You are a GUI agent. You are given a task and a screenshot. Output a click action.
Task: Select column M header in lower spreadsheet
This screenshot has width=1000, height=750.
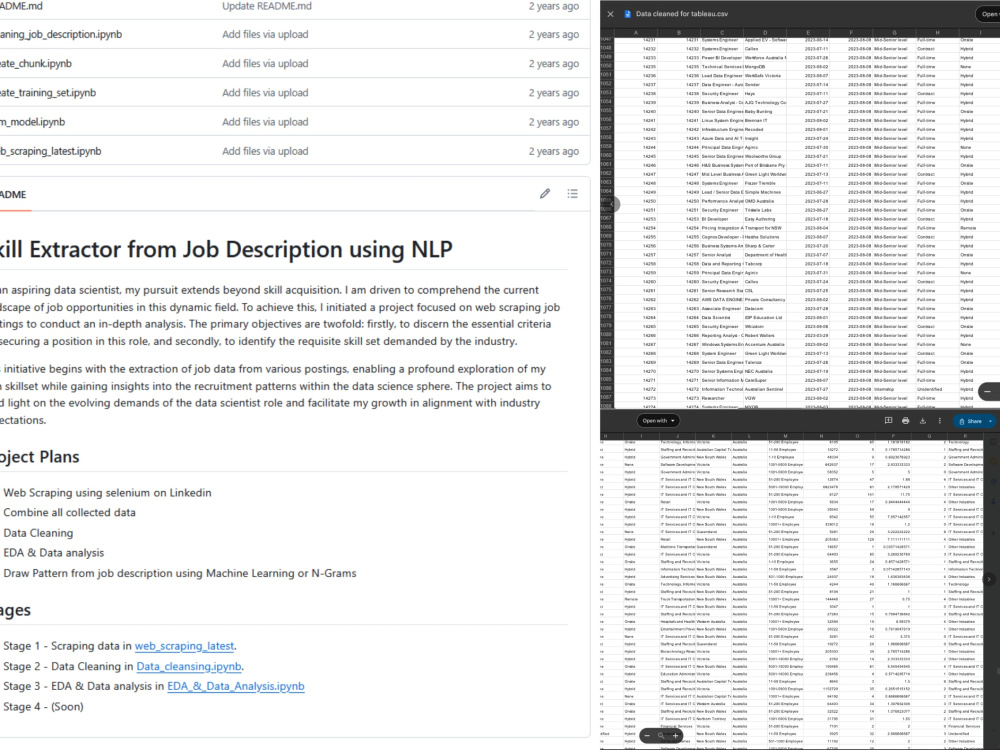(785, 436)
